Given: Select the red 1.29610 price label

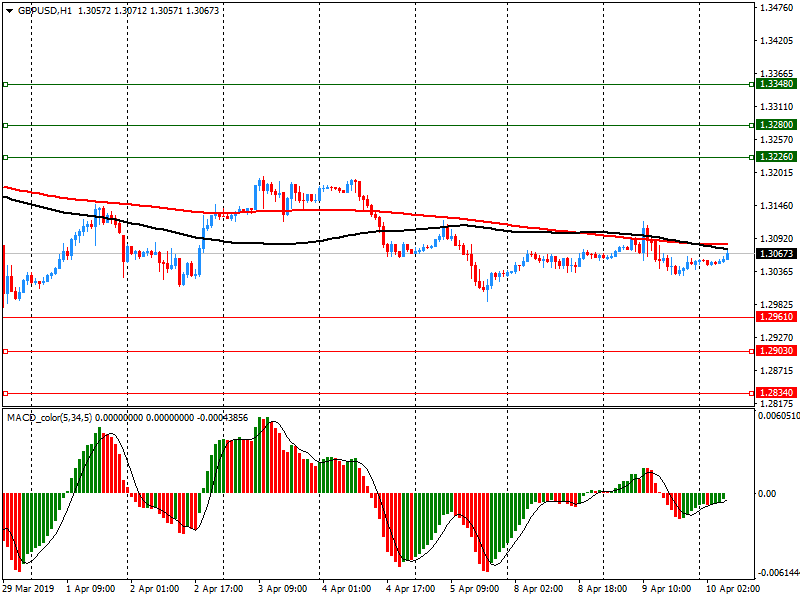Looking at the screenshot, I should click(776, 317).
